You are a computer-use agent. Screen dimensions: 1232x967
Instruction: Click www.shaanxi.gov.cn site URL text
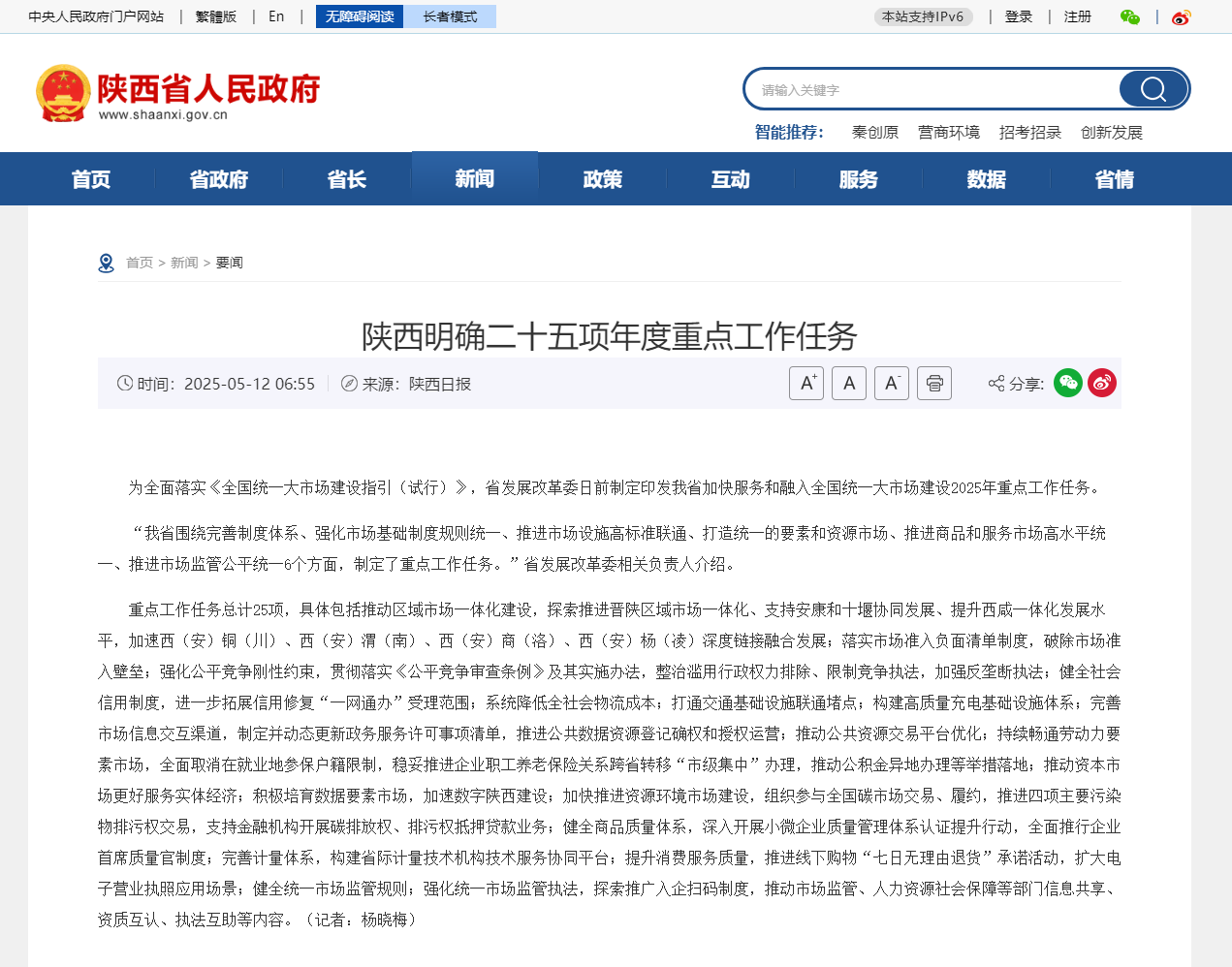pos(163,114)
